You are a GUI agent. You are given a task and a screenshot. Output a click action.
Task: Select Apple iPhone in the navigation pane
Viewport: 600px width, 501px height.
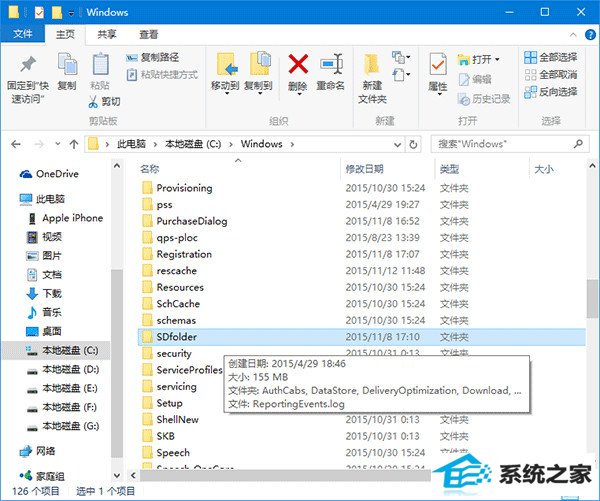point(66,218)
